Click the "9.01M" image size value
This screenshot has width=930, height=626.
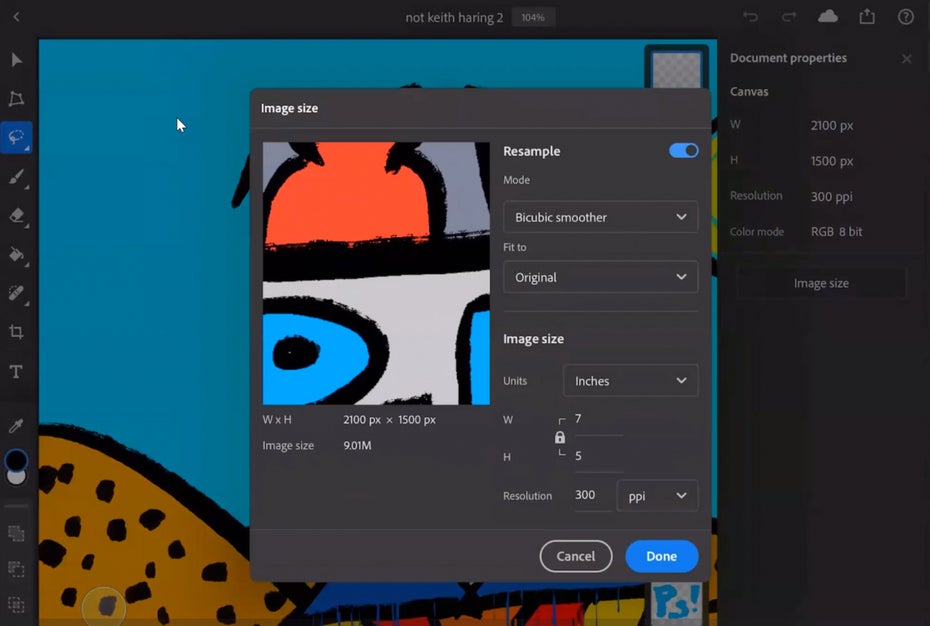[357, 446]
